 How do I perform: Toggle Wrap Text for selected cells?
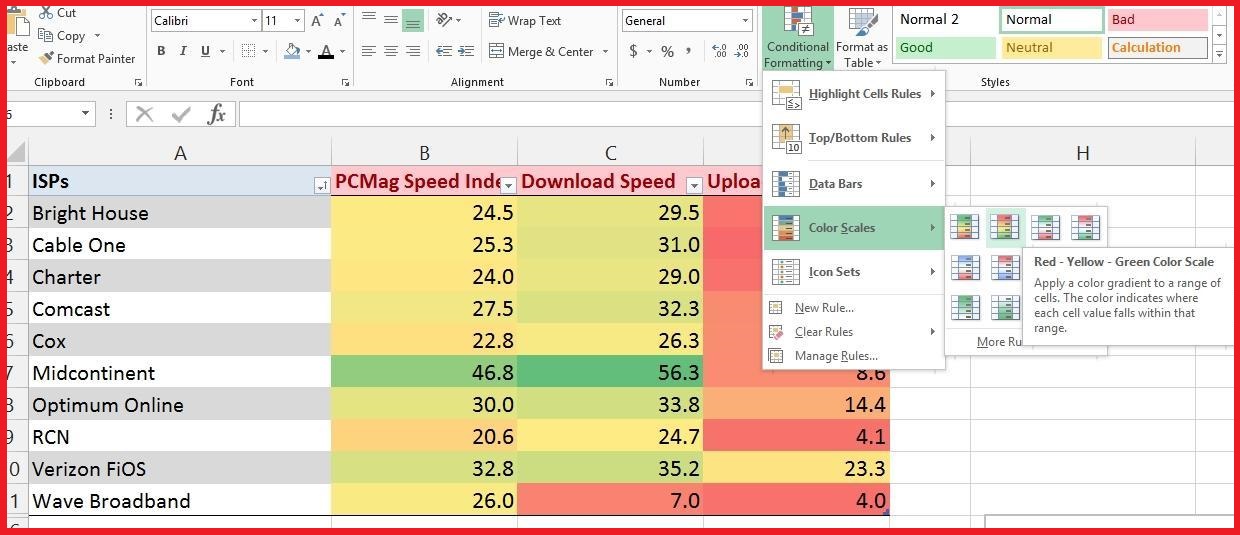pyautogui.click(x=524, y=21)
